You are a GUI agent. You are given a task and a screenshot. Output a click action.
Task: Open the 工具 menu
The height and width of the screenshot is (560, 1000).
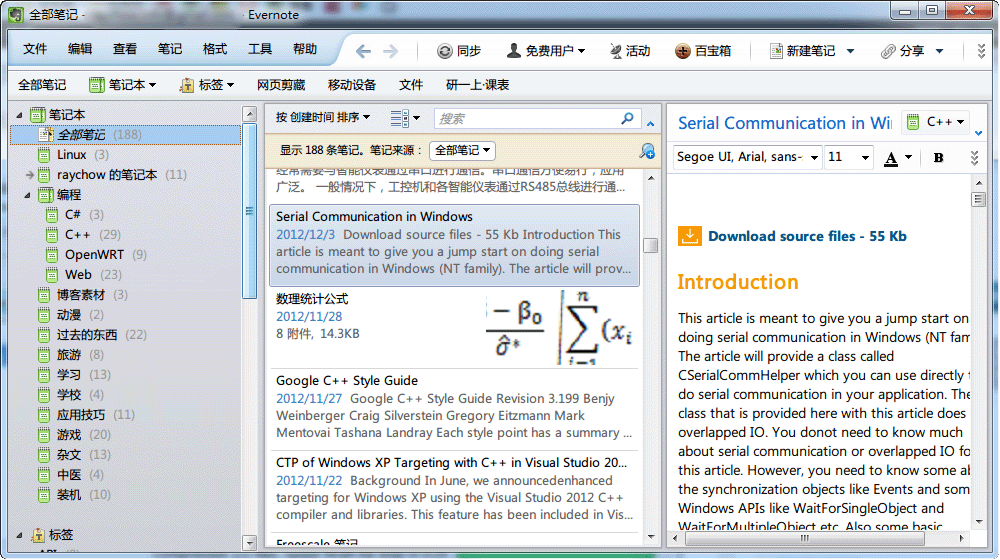(x=260, y=49)
